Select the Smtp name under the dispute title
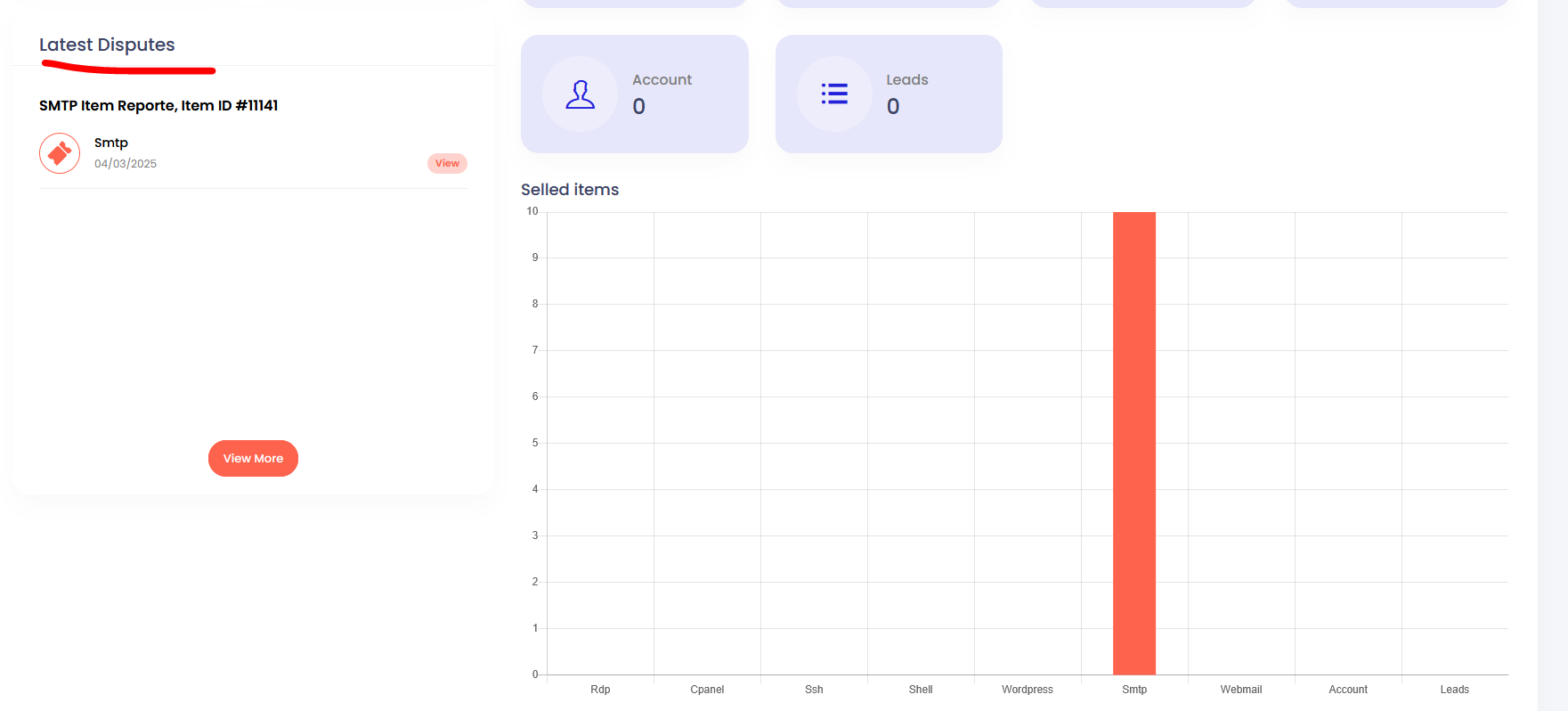Viewport: 1568px width, 711px height. [x=111, y=143]
